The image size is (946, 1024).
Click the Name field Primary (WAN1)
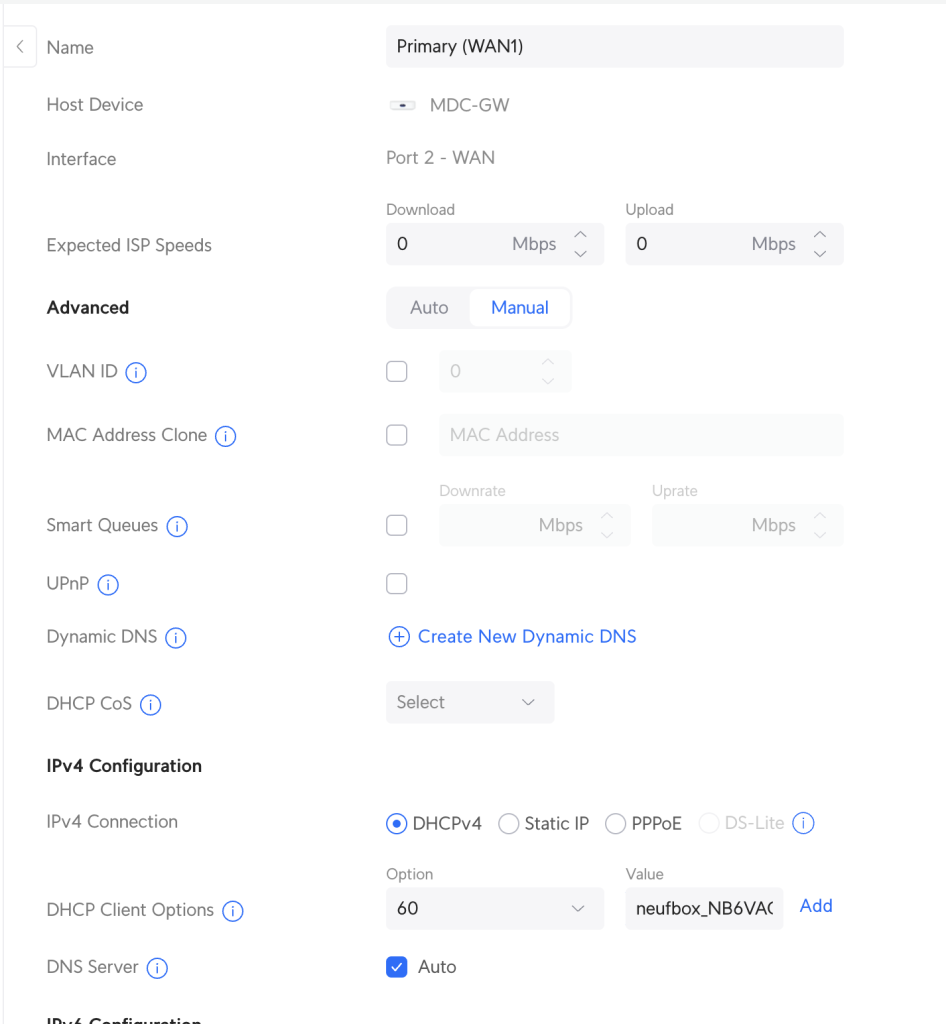(x=614, y=47)
